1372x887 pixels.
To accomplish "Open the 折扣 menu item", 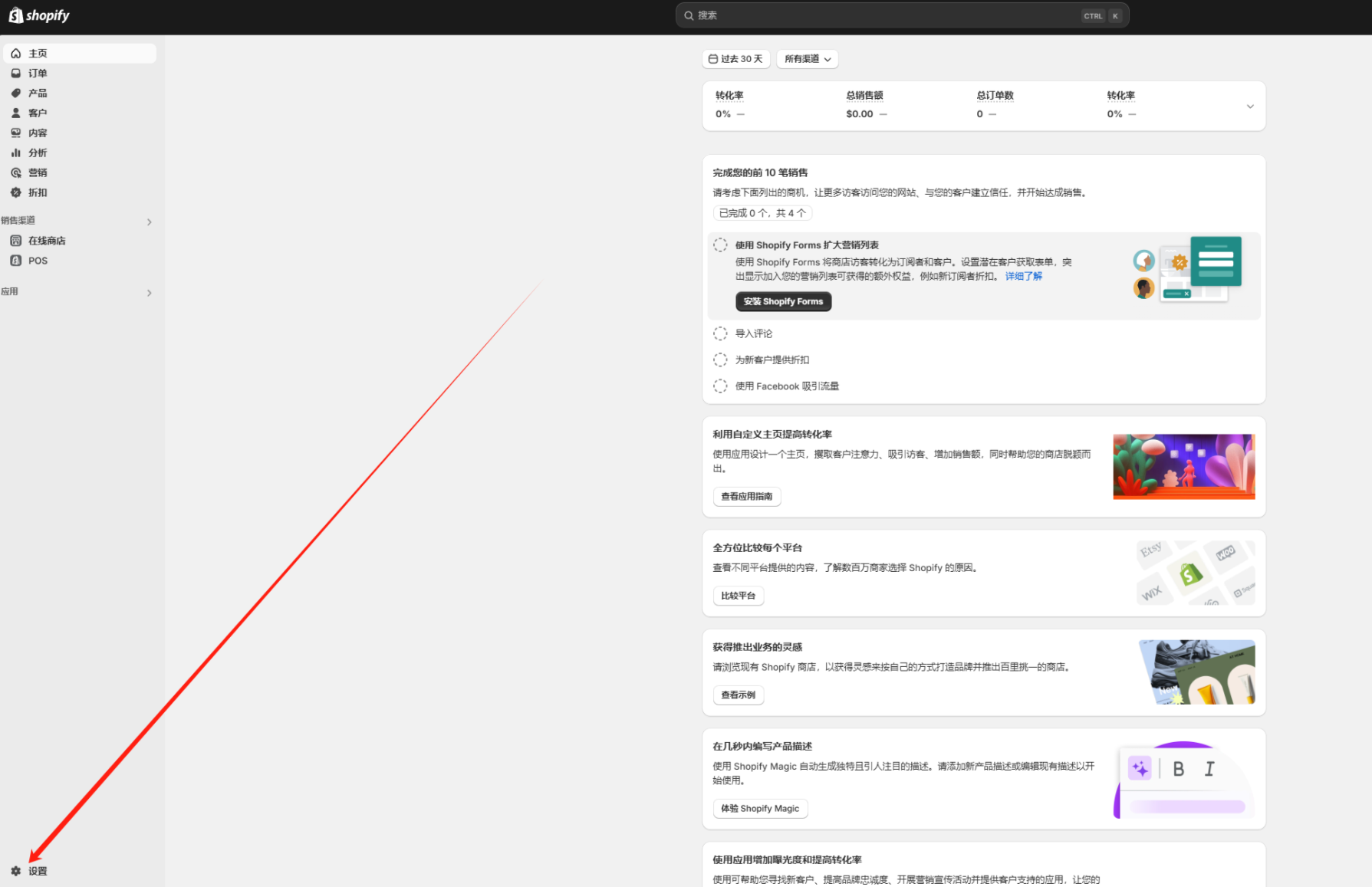I will click(80, 192).
